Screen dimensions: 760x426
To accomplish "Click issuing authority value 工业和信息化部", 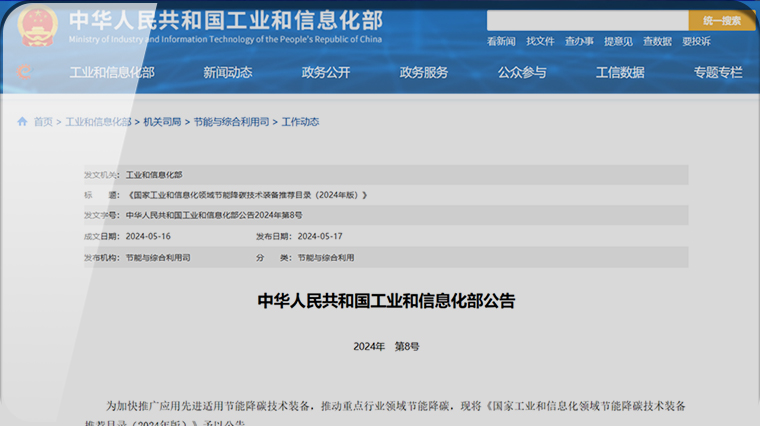I will coord(154,175).
